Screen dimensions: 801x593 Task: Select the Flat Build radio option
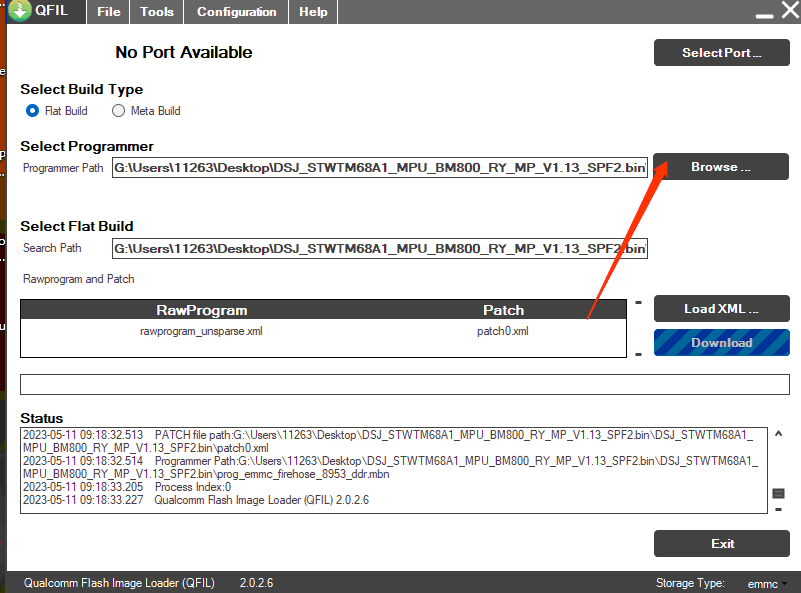click(33, 111)
